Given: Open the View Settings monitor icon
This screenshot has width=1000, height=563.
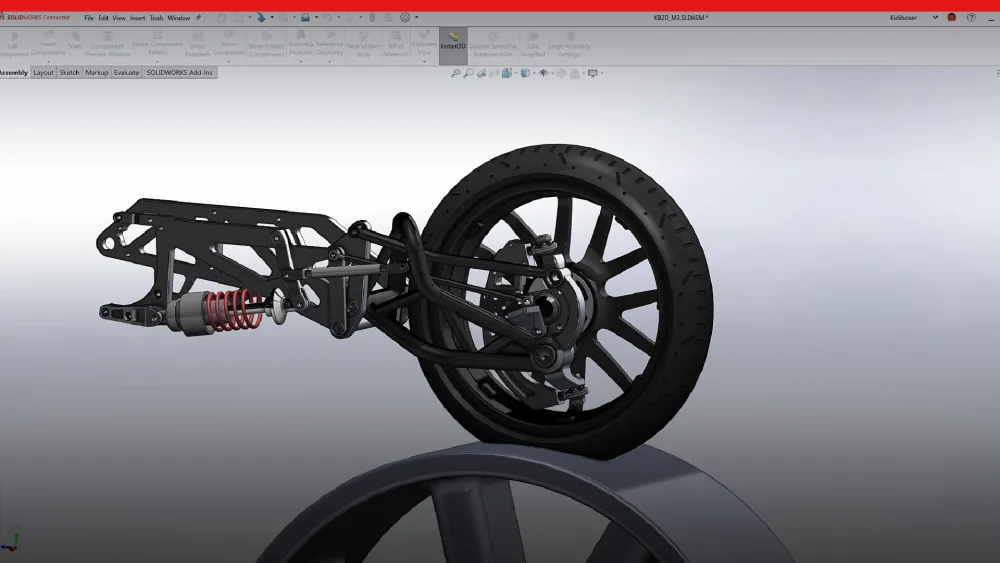Looking at the screenshot, I should coord(592,73).
